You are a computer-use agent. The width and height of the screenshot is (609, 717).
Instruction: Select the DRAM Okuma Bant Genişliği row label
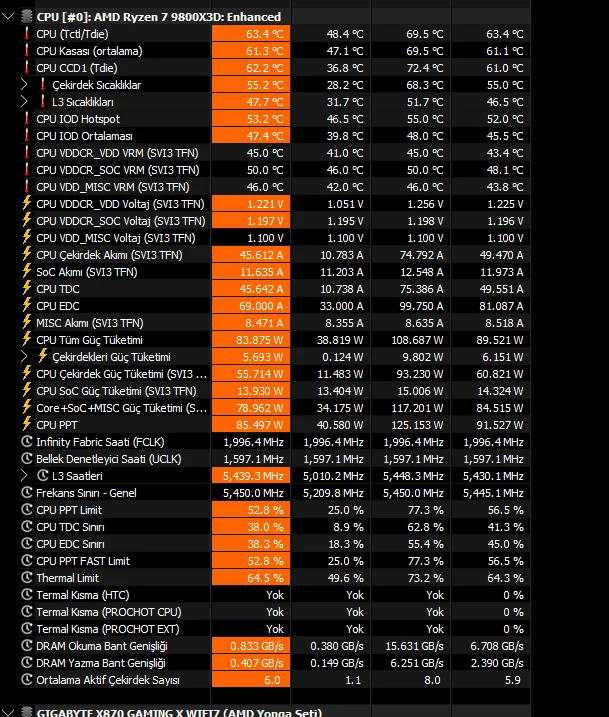point(102,646)
